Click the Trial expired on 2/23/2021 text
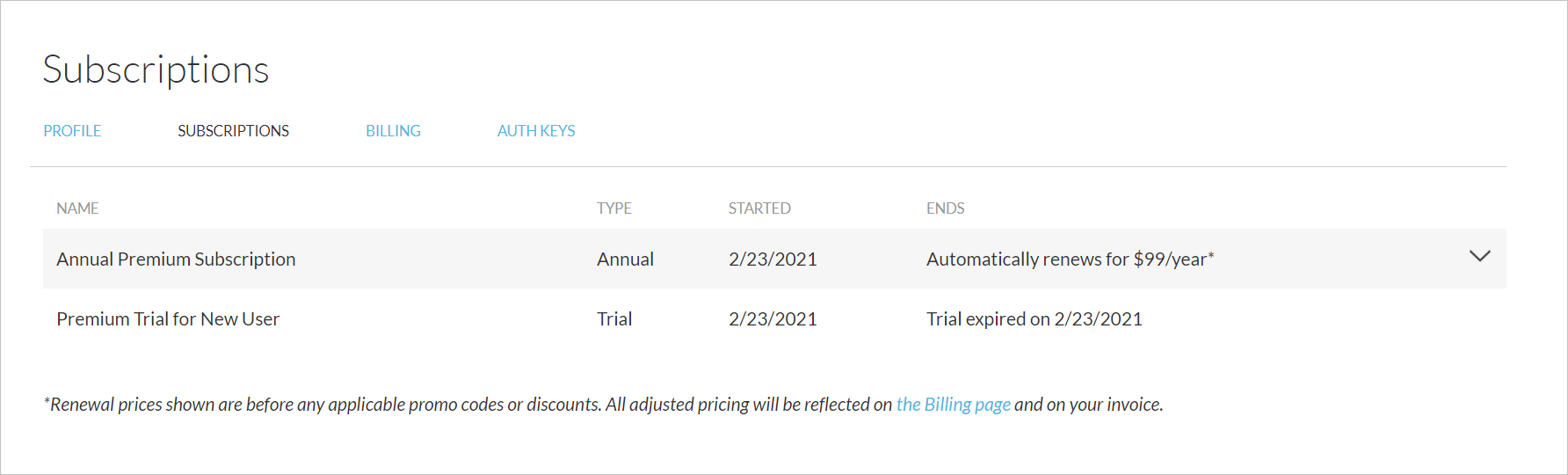1568x475 pixels. 1034,319
